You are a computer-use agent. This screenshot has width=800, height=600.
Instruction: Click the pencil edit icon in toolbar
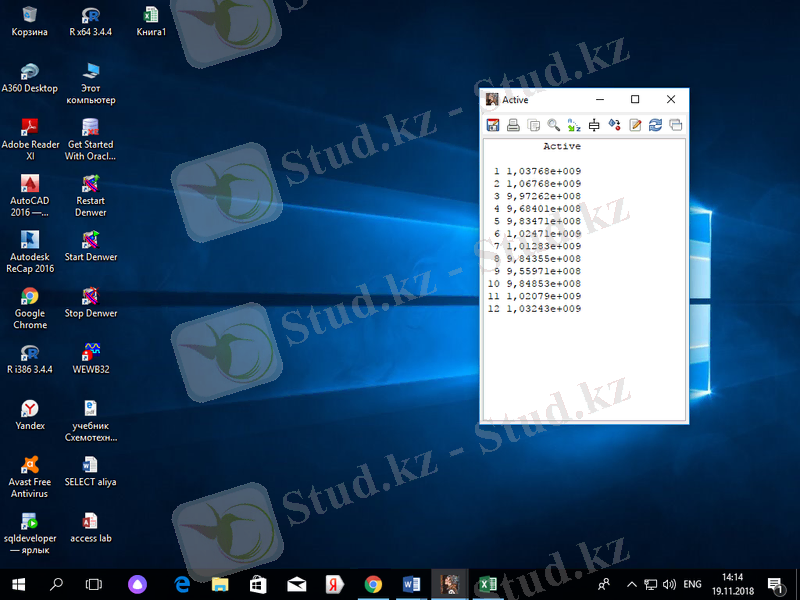[x=635, y=125]
